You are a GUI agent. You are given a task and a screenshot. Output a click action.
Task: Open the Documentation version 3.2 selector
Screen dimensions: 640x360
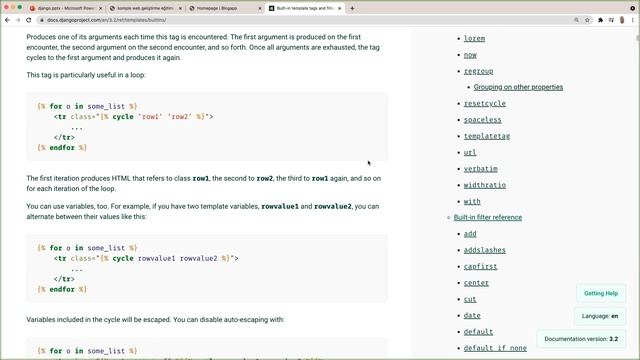[x=581, y=339]
